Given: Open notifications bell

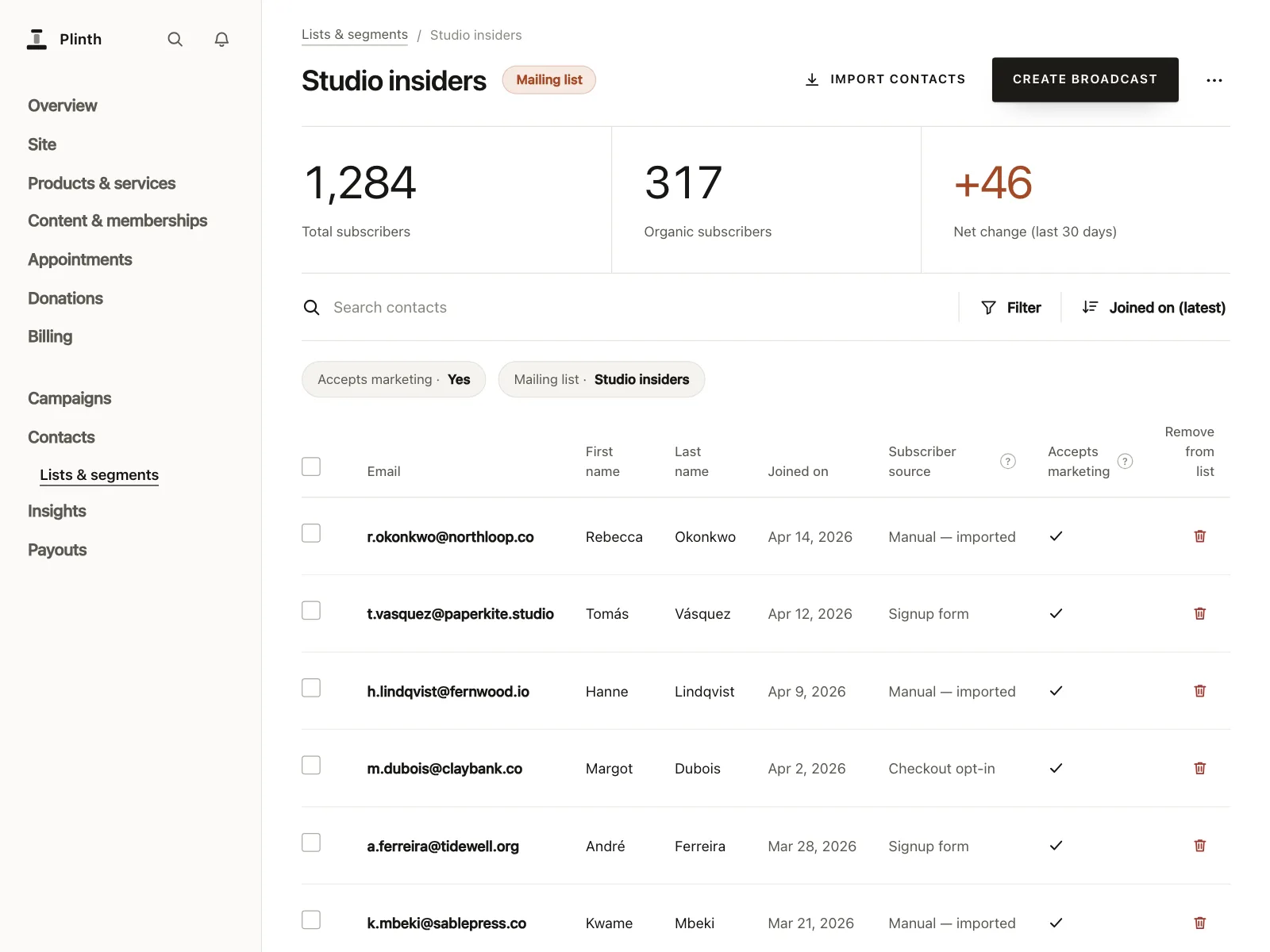Looking at the screenshot, I should (x=221, y=39).
